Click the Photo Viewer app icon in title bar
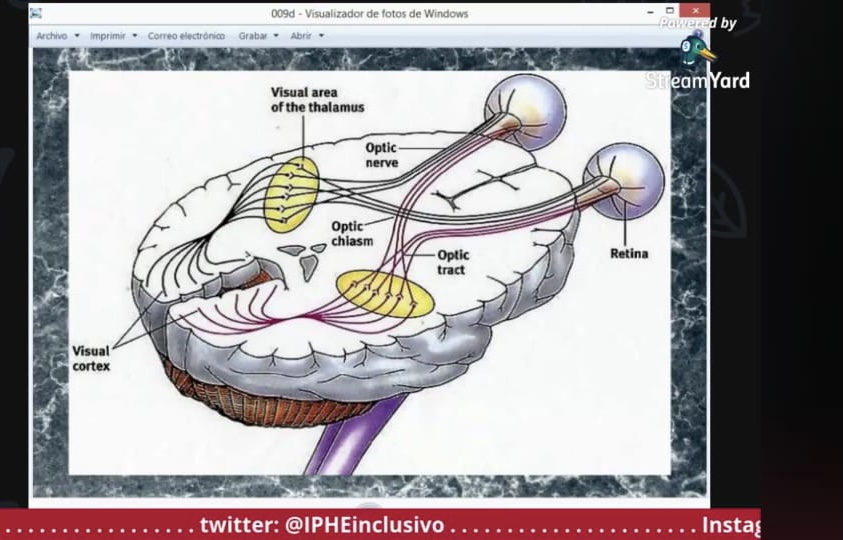Viewport: 843px width, 540px height. [36, 13]
